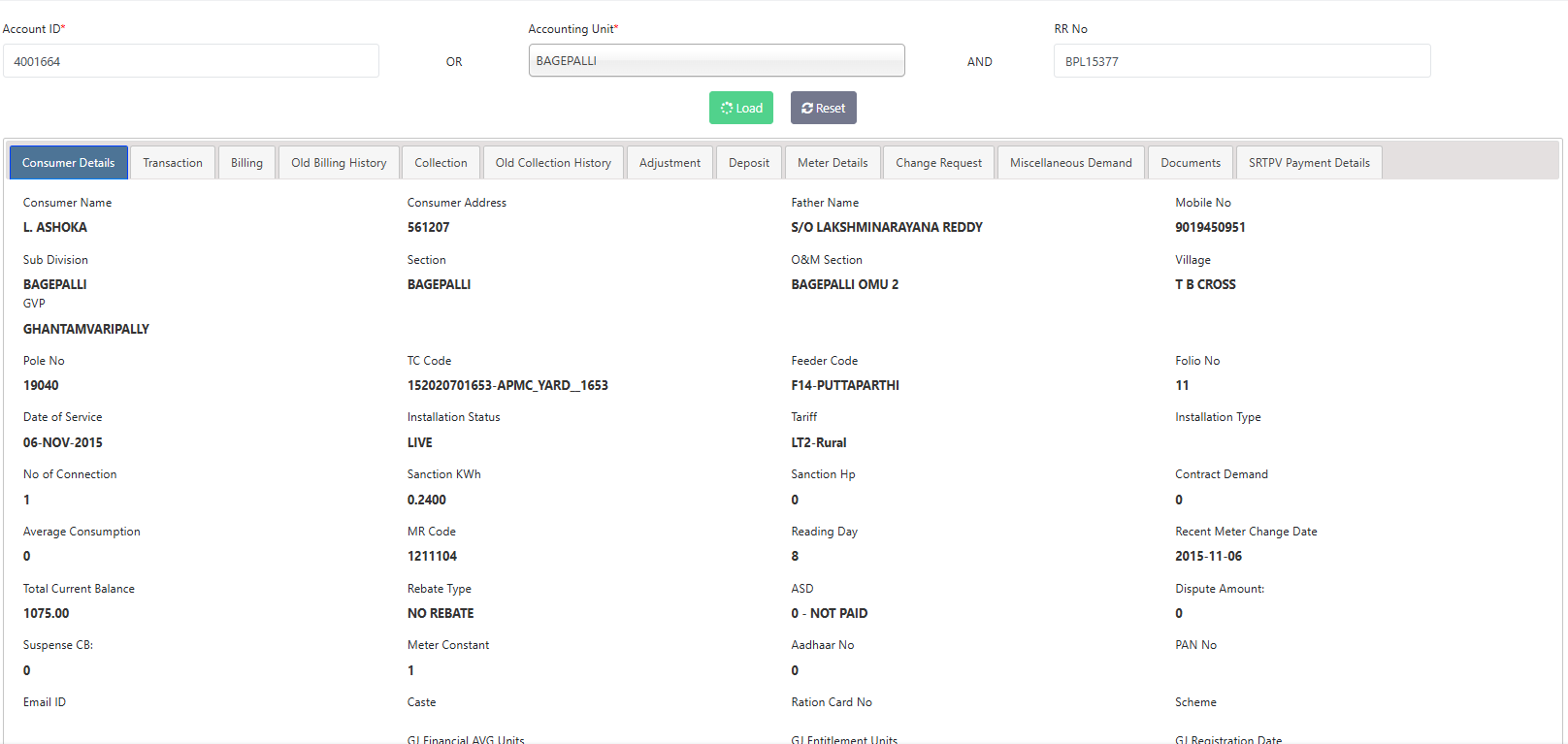The width and height of the screenshot is (1568, 744).
Task: Click the Contract Demand label
Action: (1222, 474)
